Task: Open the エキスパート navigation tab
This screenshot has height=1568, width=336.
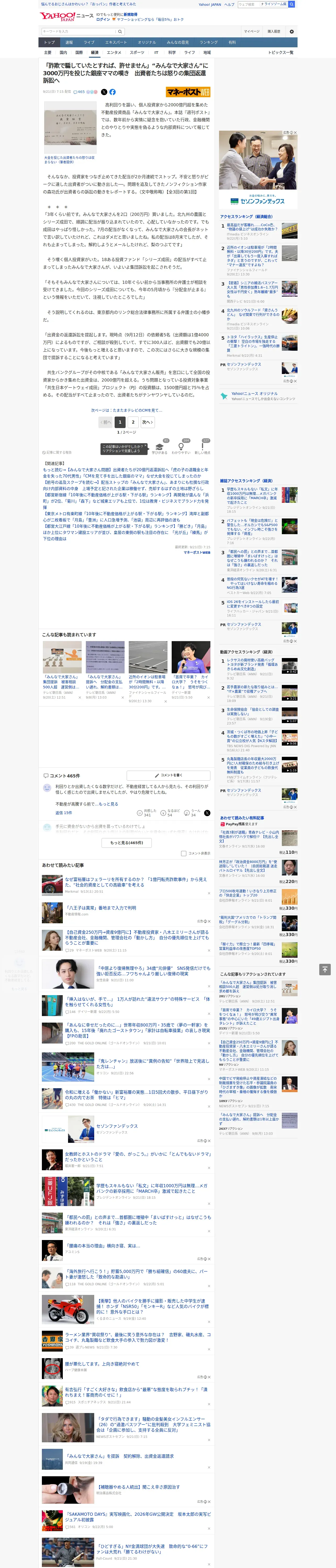Action: pos(116,43)
